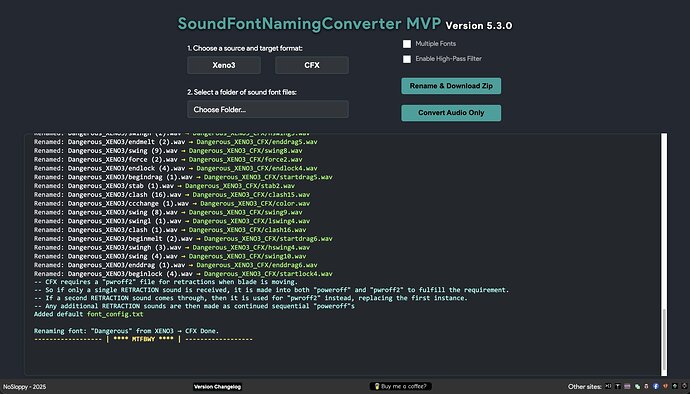Click Convert Audio Only button
Screen dimensions: 690x394
(451, 113)
